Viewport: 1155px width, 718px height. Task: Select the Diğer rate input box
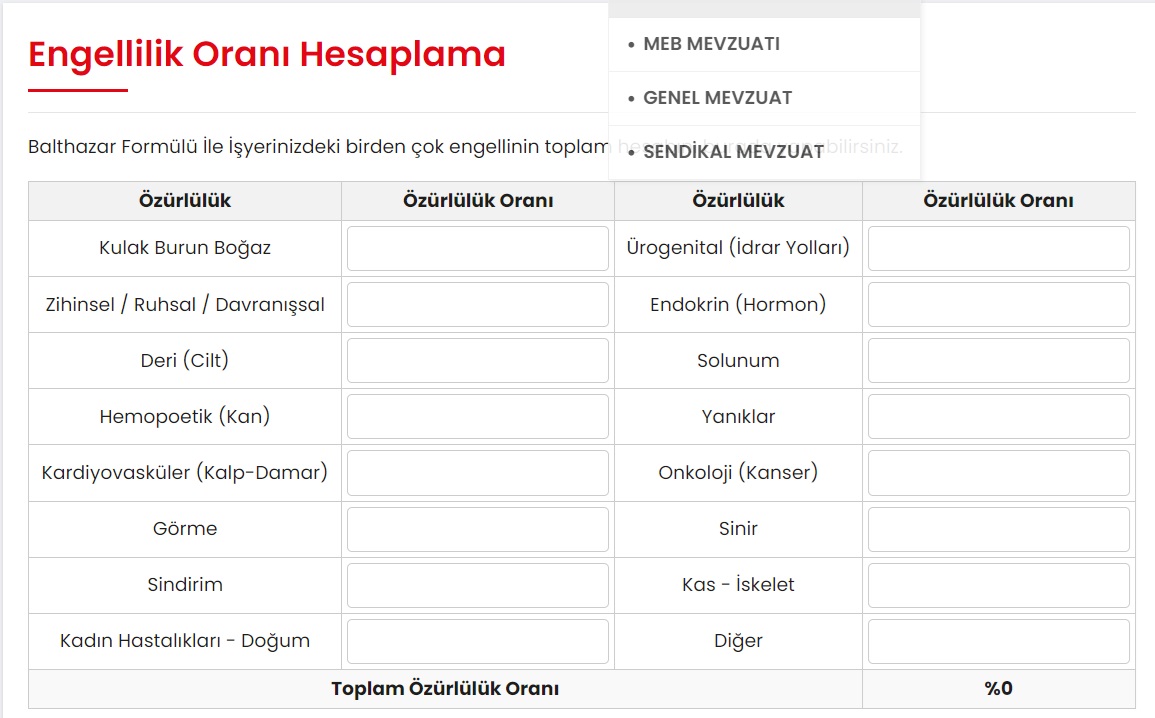point(998,641)
